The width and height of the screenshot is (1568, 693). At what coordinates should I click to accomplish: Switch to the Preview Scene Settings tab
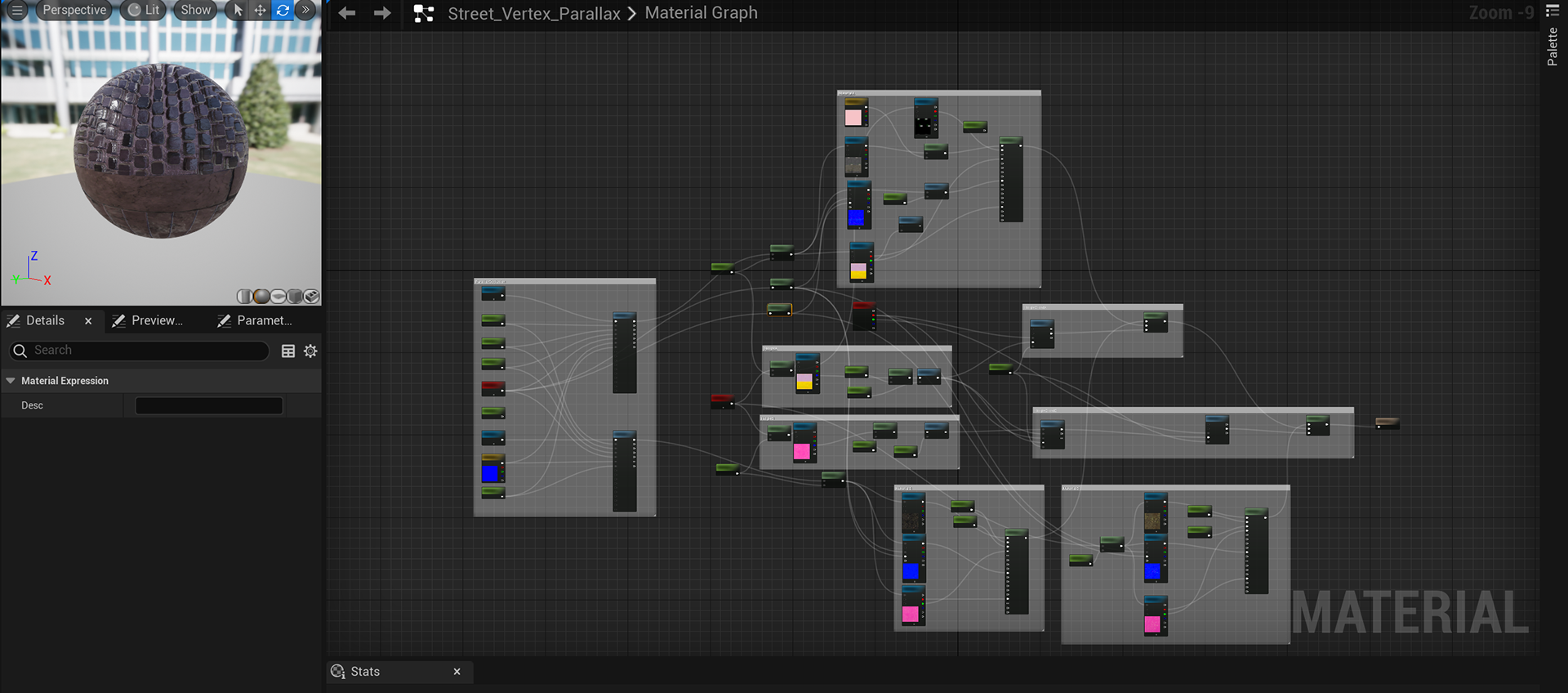point(157,320)
